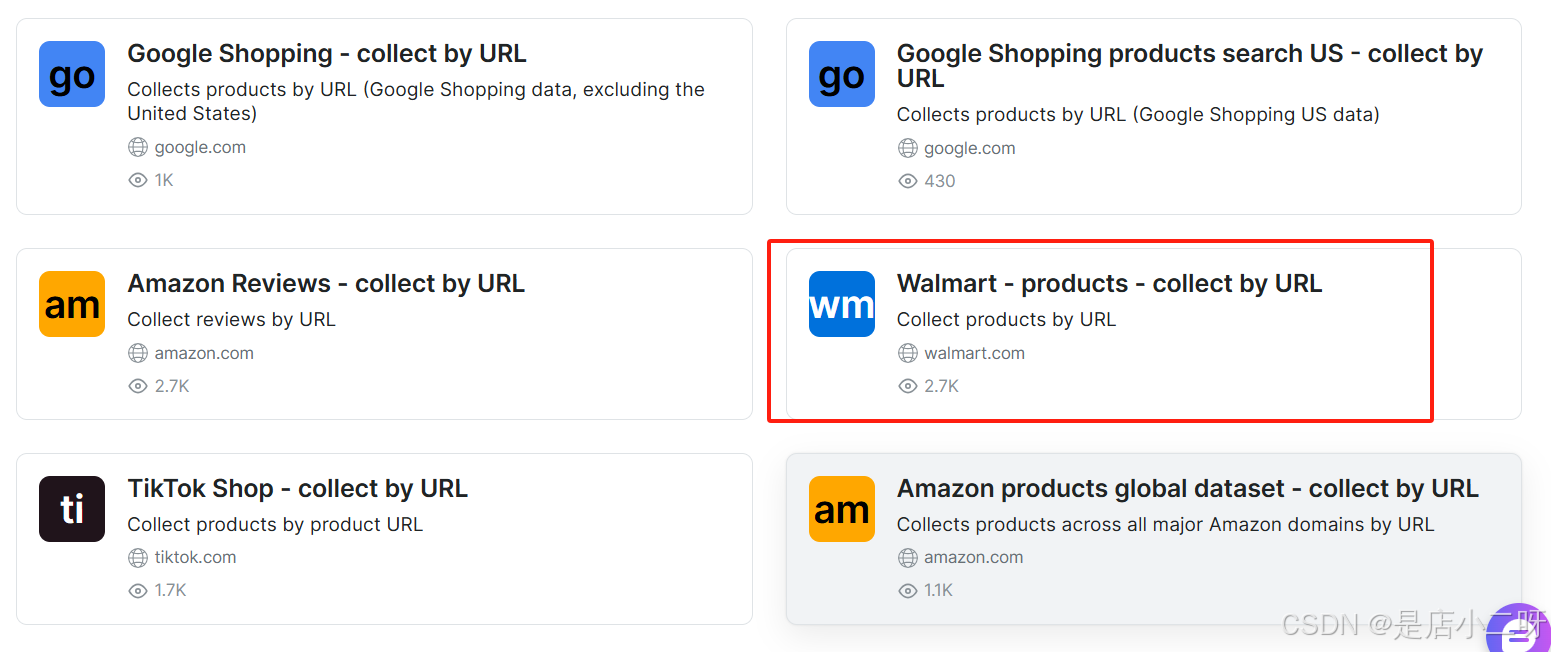
Task: Open 'Walmart - products - collect by URL' title
Action: coord(1109,283)
